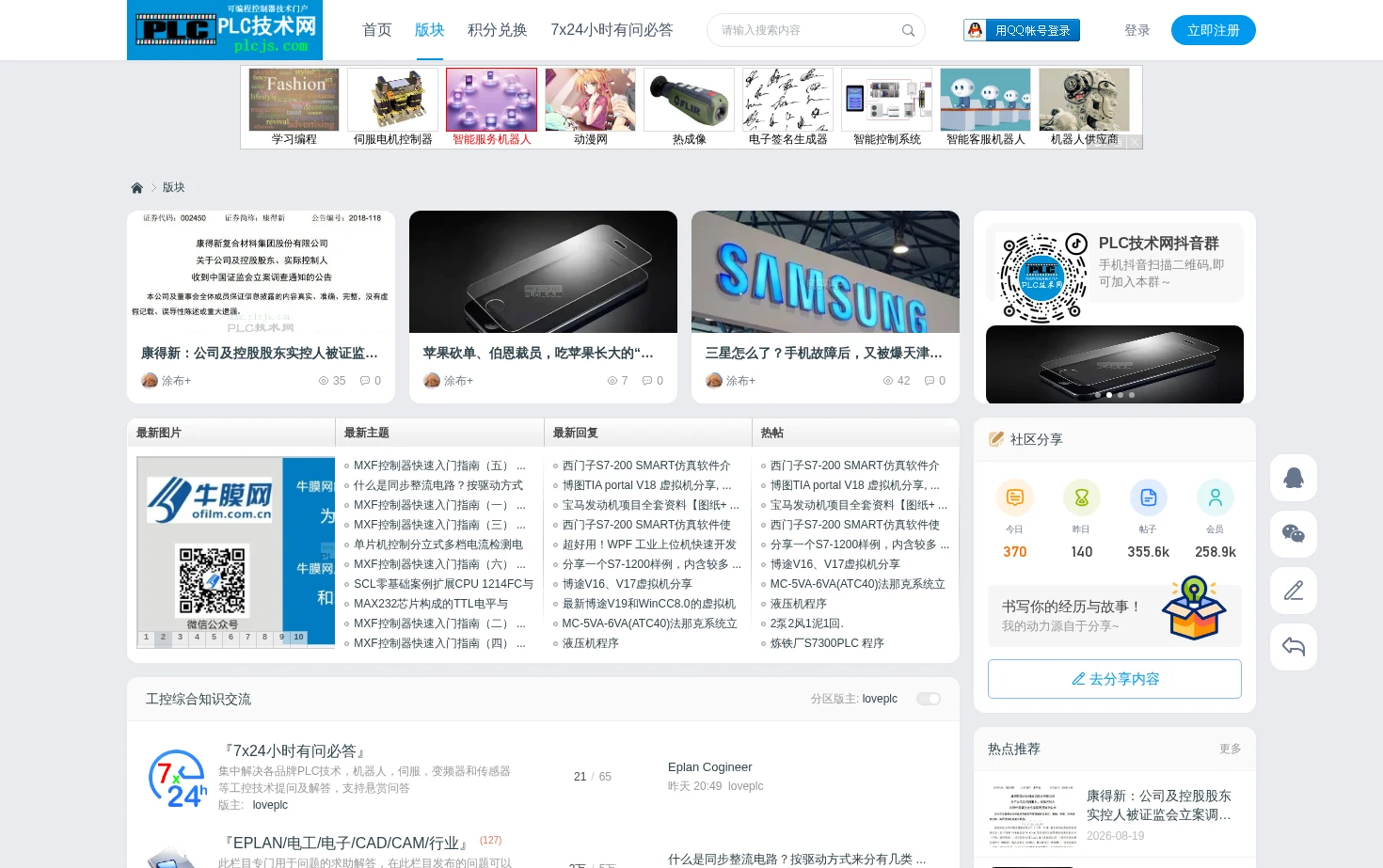Select slide 10 in image slideshow pager
Screen dimensions: 1383x868
[x=298, y=638]
